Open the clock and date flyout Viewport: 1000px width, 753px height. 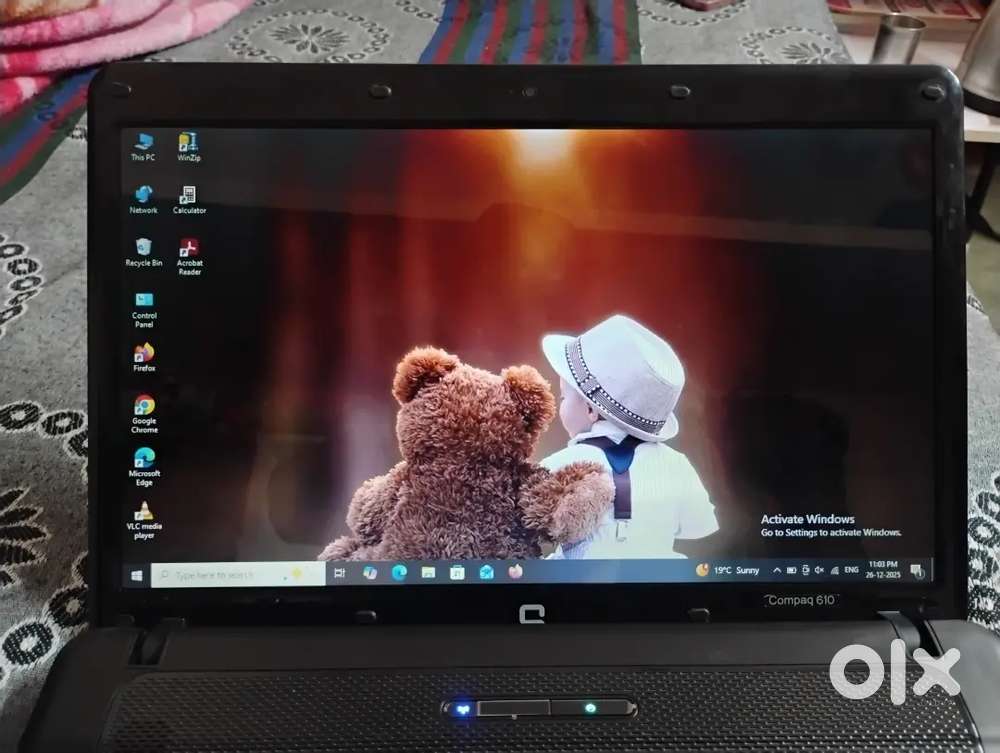point(883,570)
